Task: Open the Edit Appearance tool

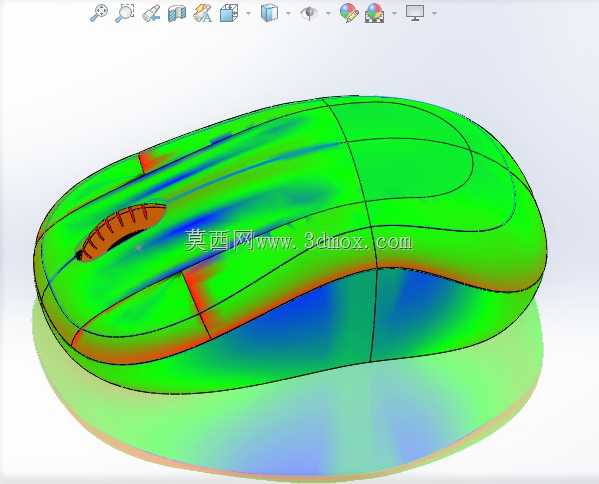Action: coord(349,13)
